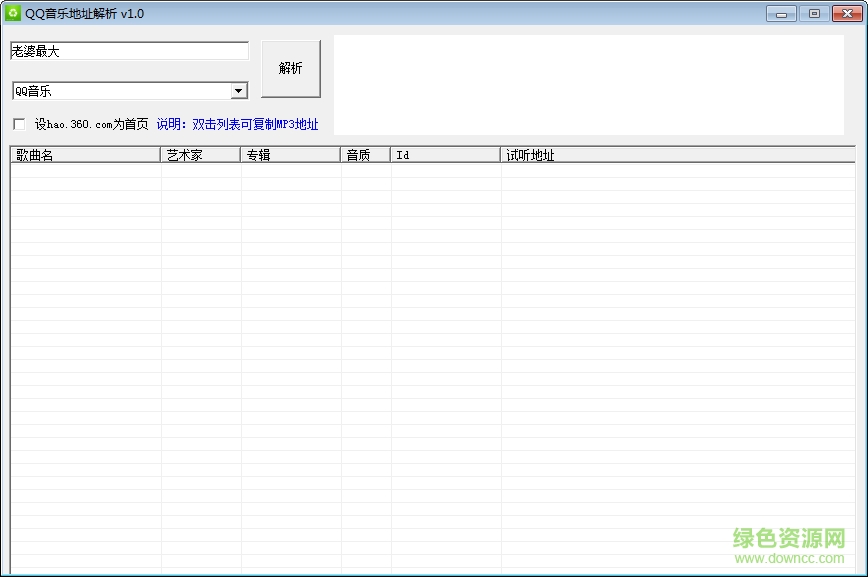Sort by the 音质 column header
868x577 pixels.
[x=365, y=155]
